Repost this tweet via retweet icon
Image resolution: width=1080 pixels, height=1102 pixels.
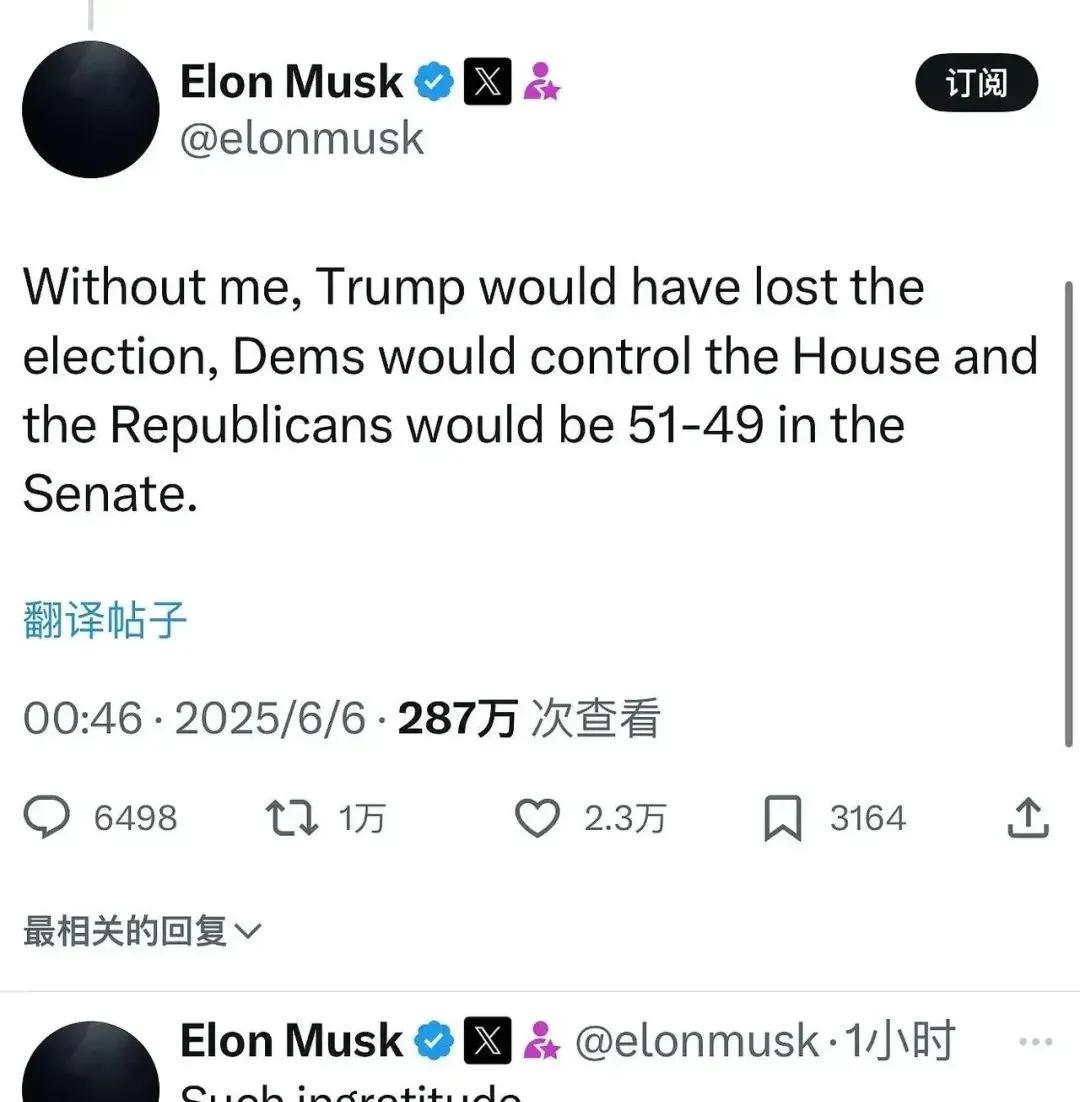click(x=292, y=818)
